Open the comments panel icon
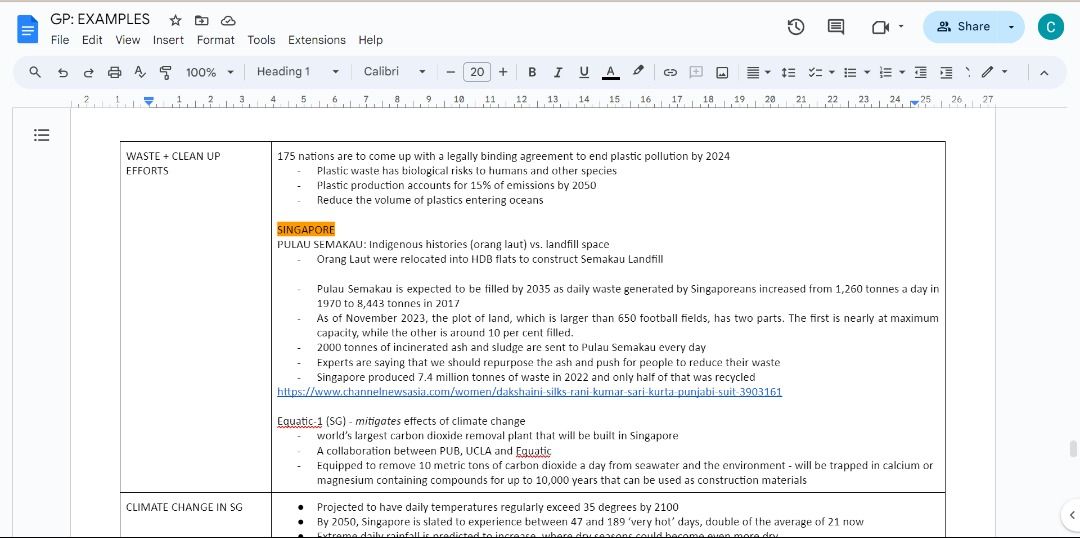This screenshot has height=538, width=1080. 836,27
